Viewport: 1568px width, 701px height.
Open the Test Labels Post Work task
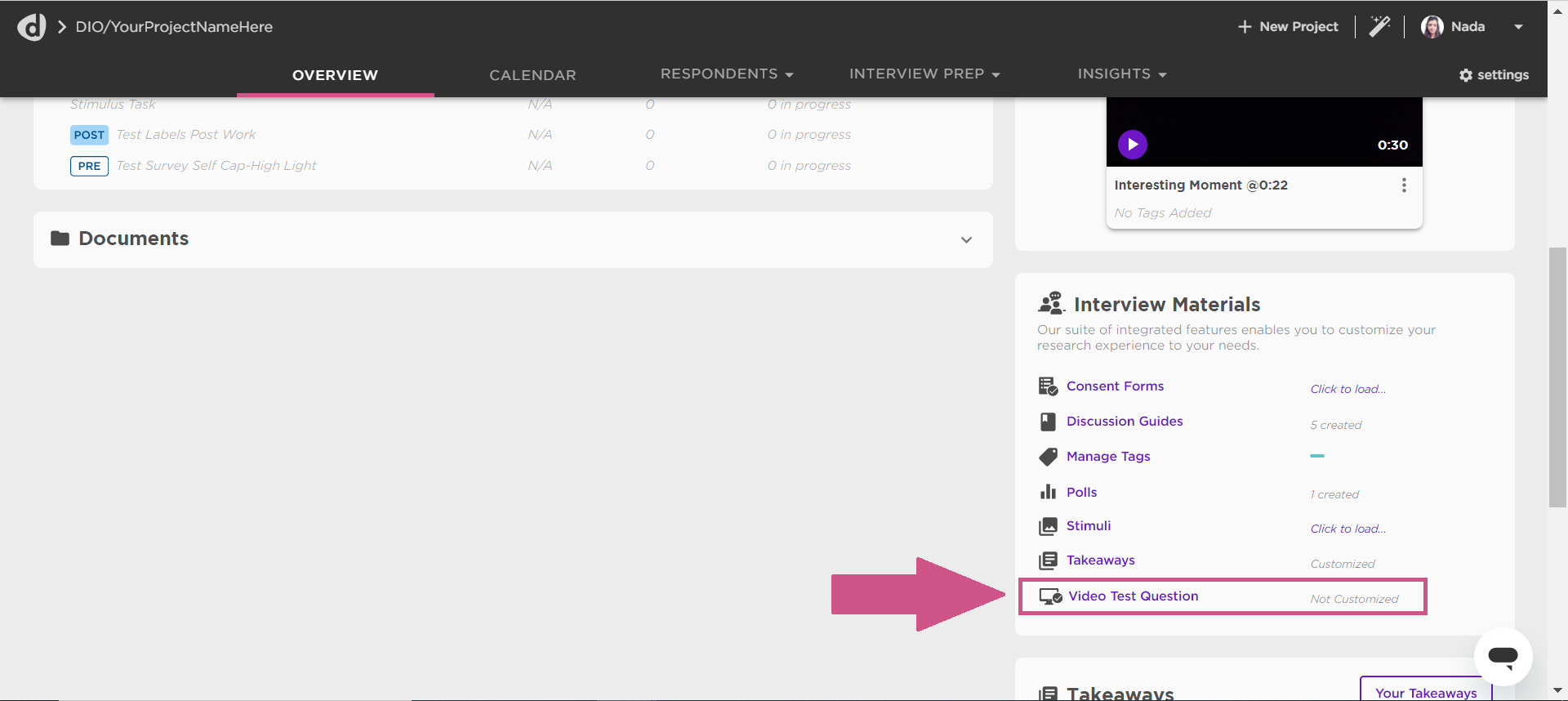[x=185, y=135]
